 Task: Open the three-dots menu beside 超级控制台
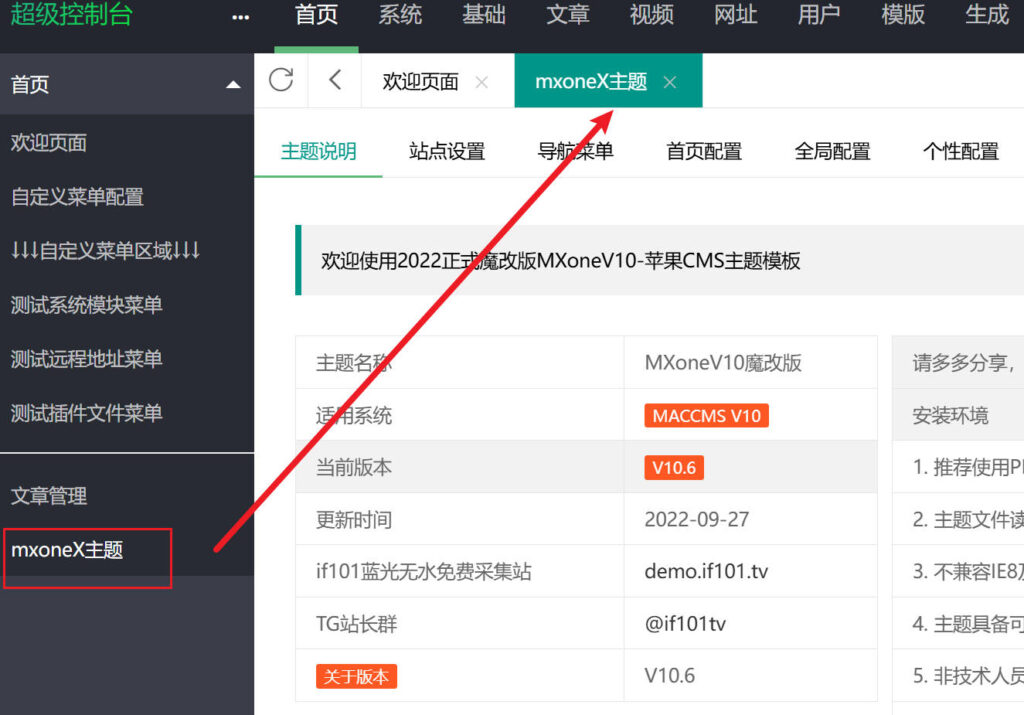(x=241, y=17)
